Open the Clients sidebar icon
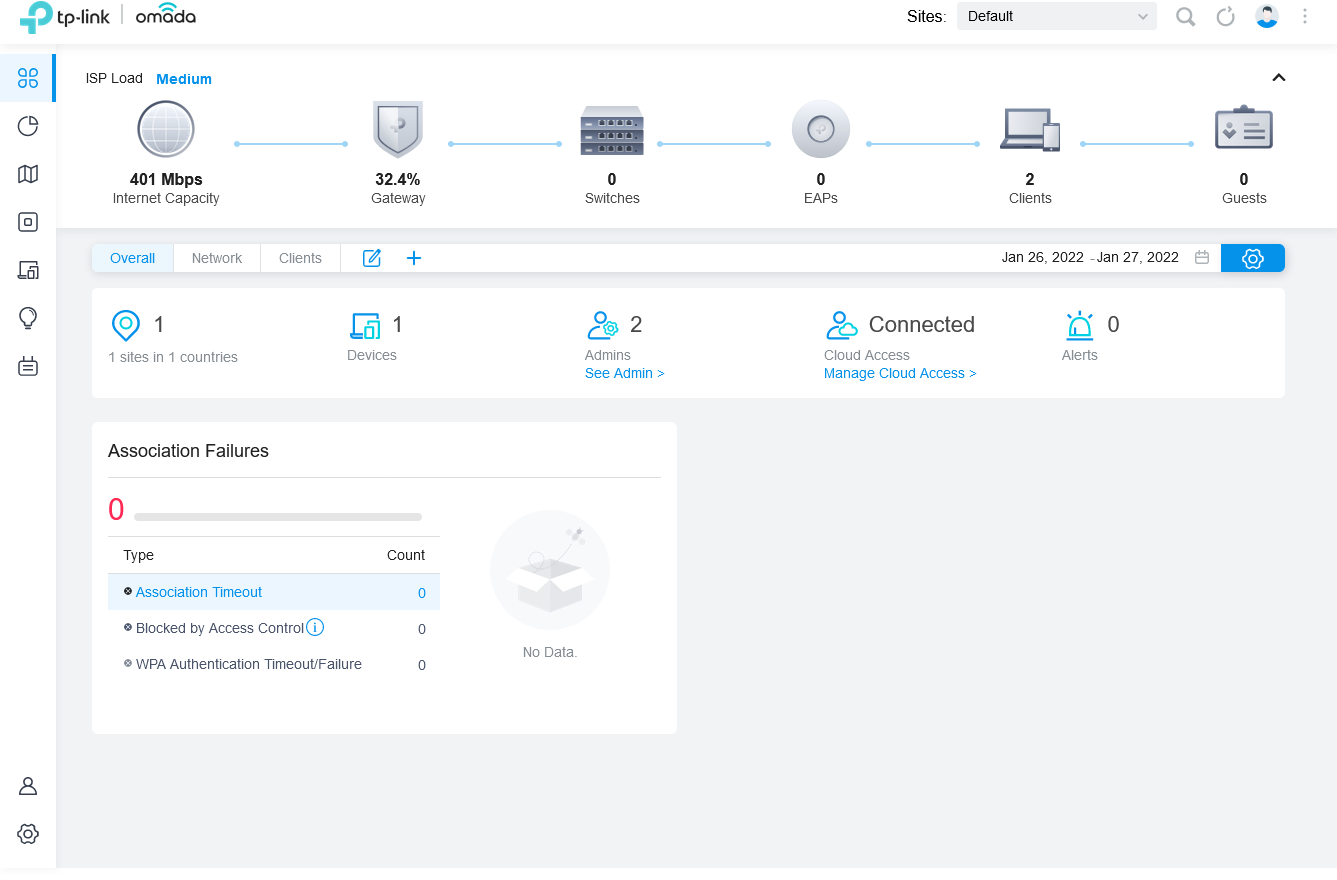1337x880 pixels. 28,270
